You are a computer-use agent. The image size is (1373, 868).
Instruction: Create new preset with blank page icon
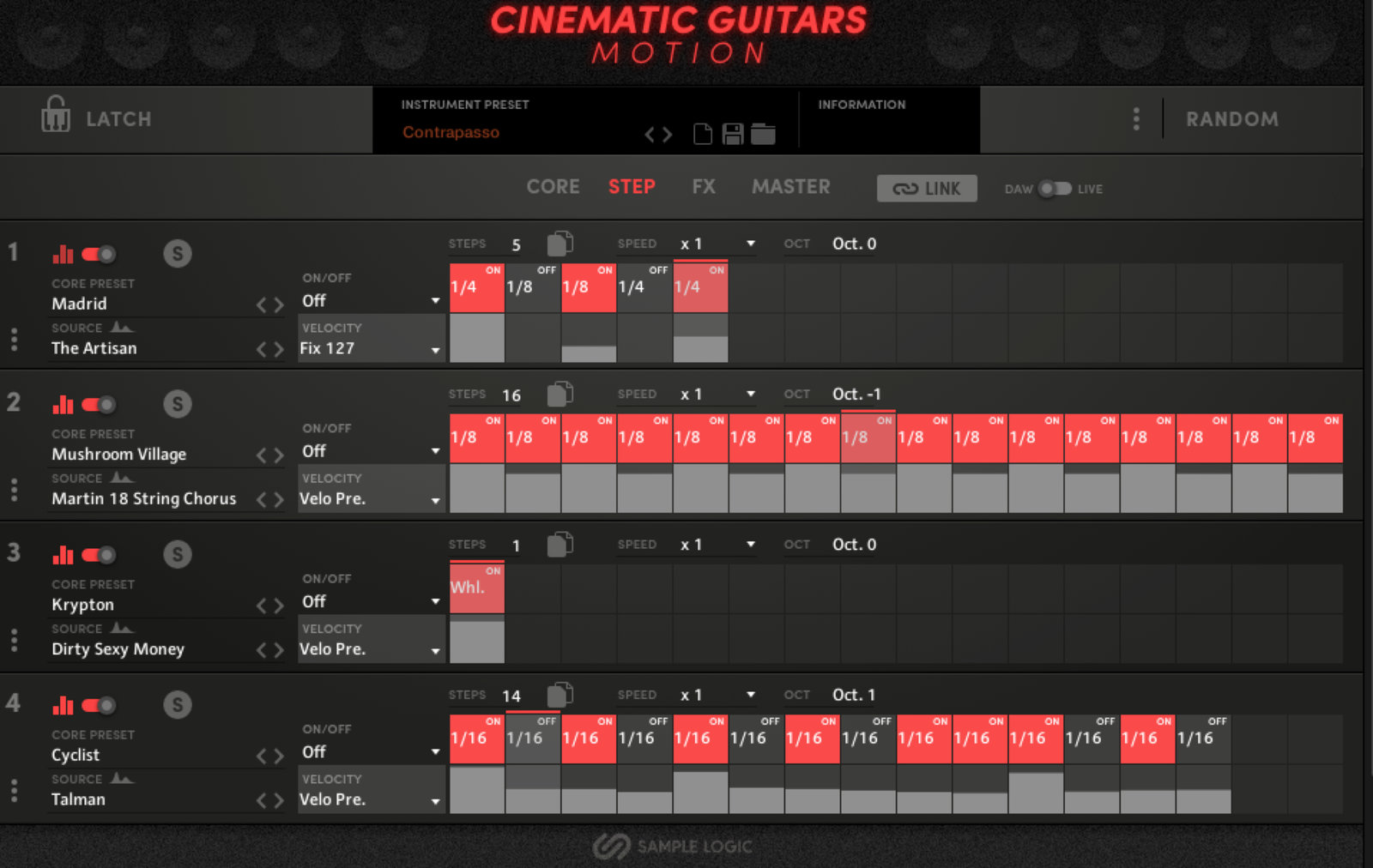[x=702, y=134]
